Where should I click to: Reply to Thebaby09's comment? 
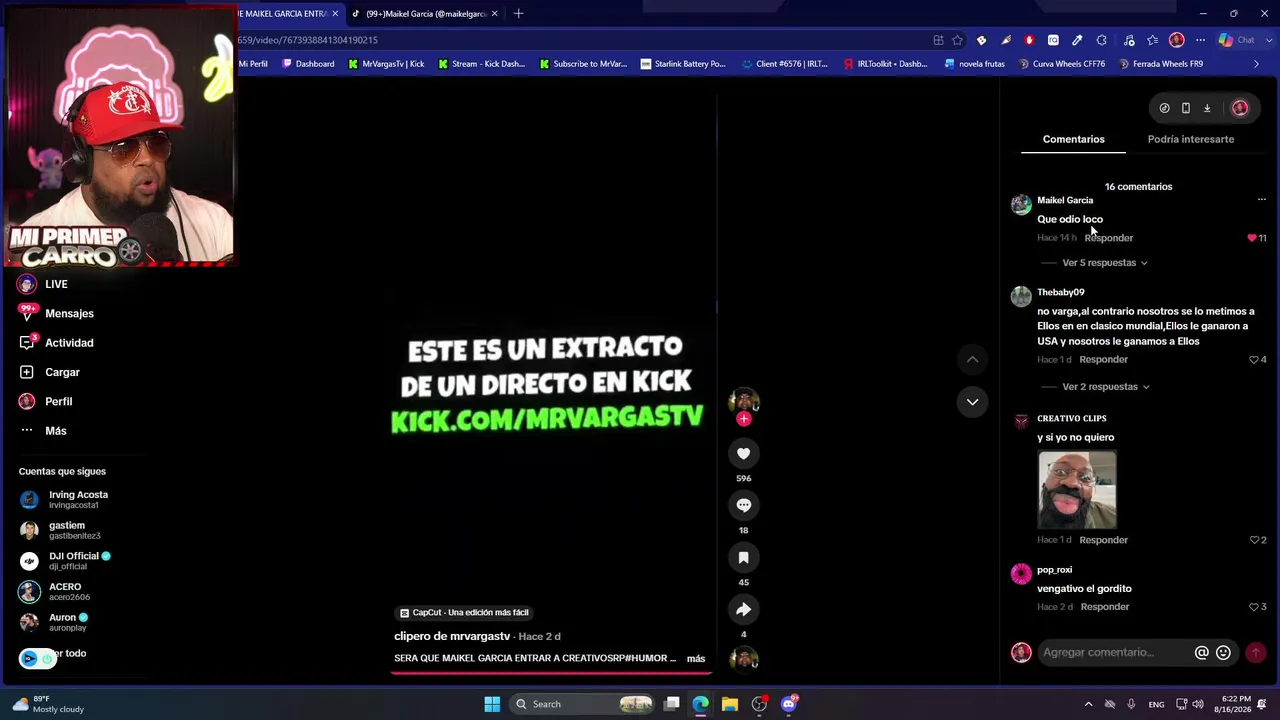(x=1103, y=360)
